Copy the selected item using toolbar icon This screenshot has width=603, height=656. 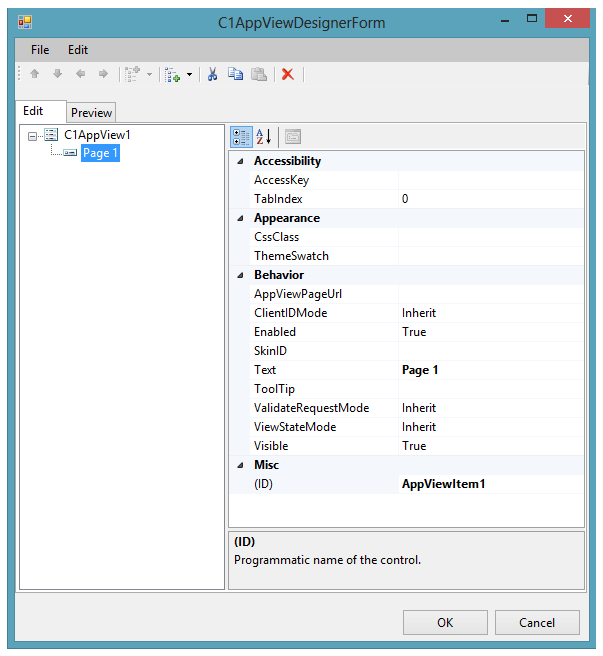[x=236, y=74]
